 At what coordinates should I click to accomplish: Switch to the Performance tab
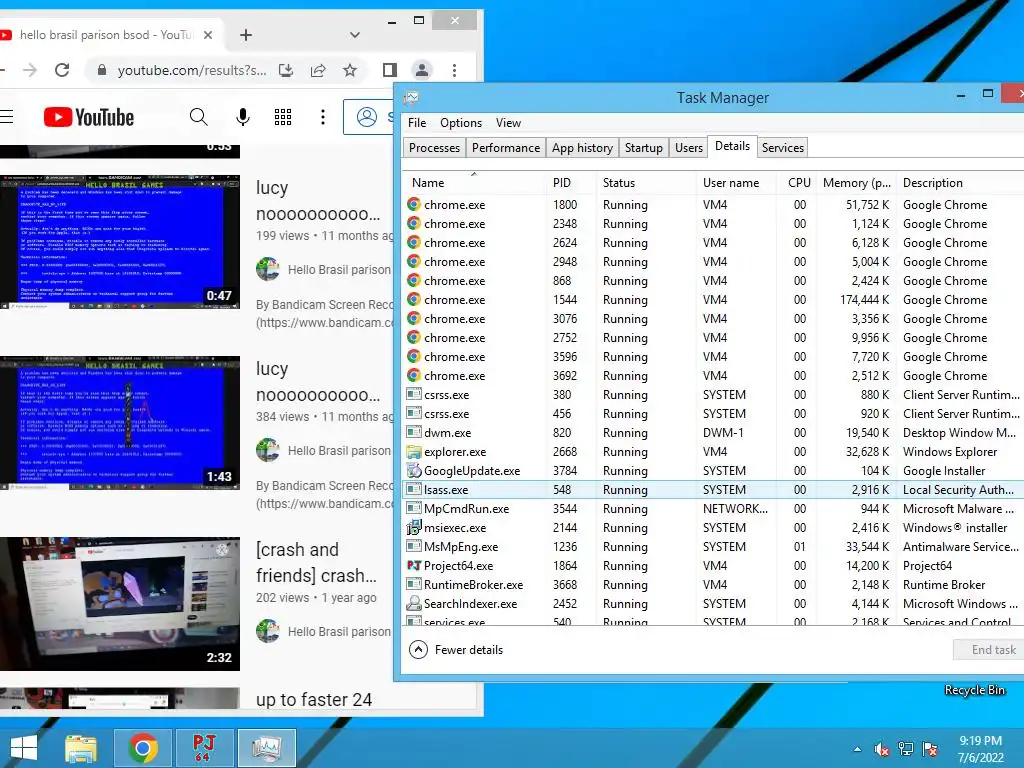click(506, 148)
